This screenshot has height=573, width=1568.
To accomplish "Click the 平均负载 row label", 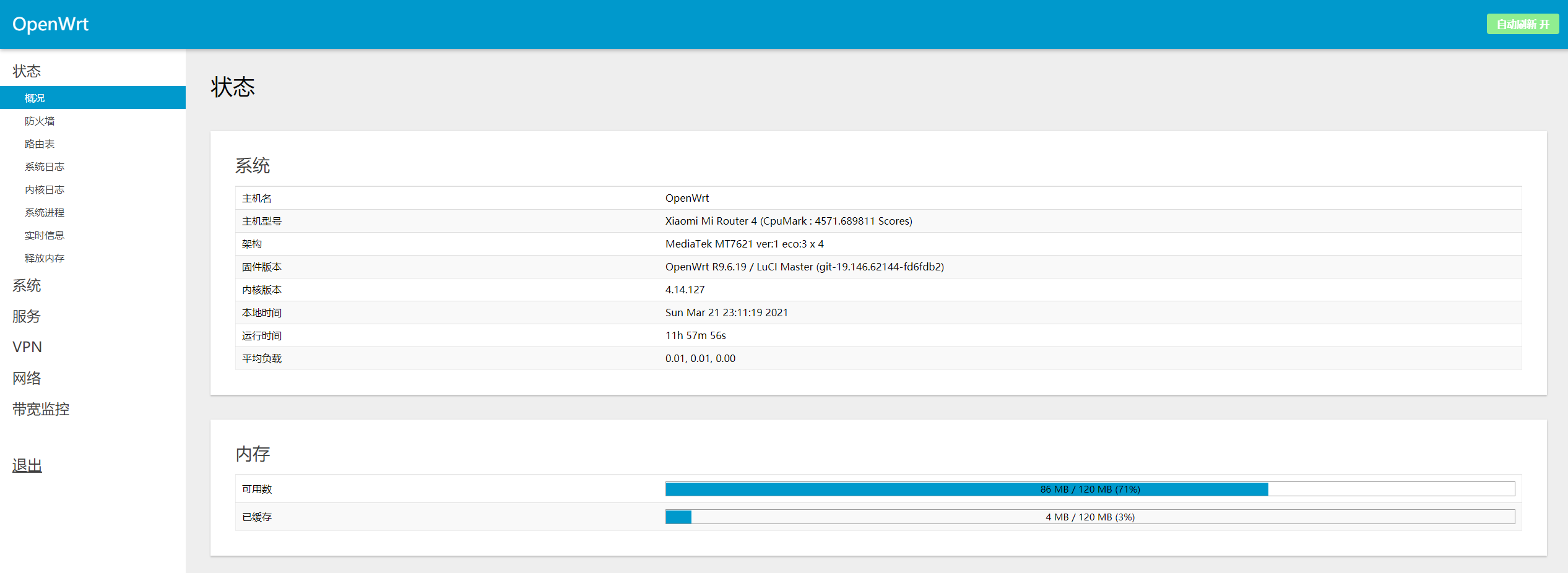I will coord(262,358).
